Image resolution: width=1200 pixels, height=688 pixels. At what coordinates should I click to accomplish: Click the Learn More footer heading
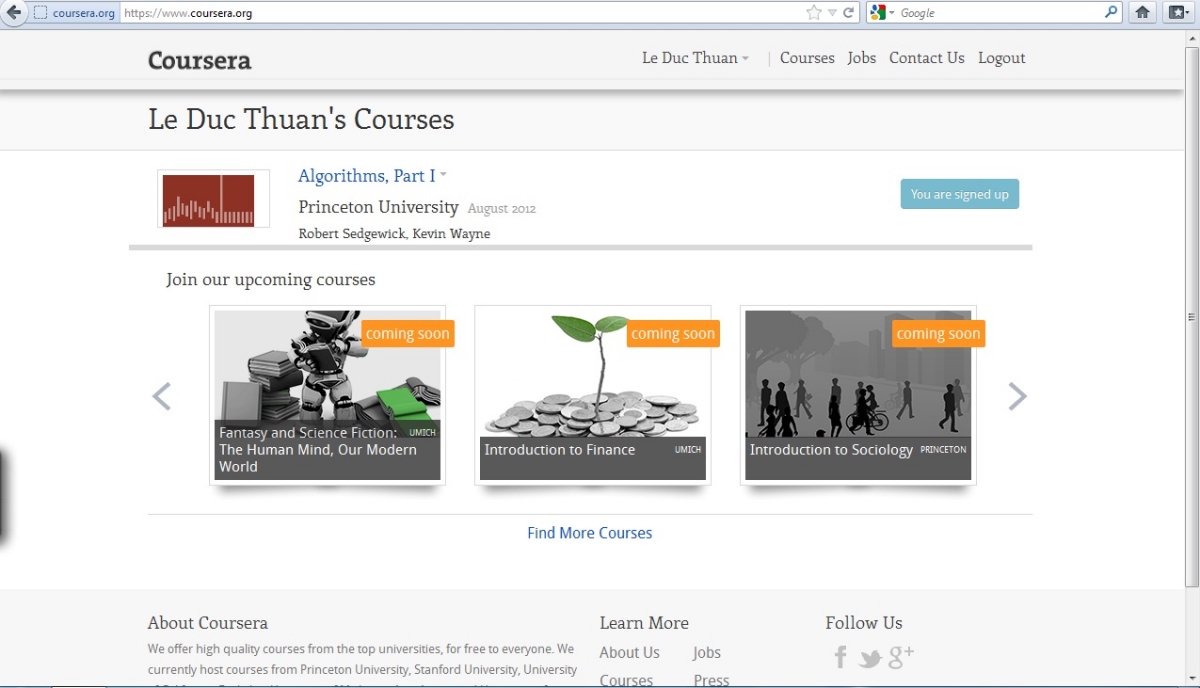(x=644, y=623)
